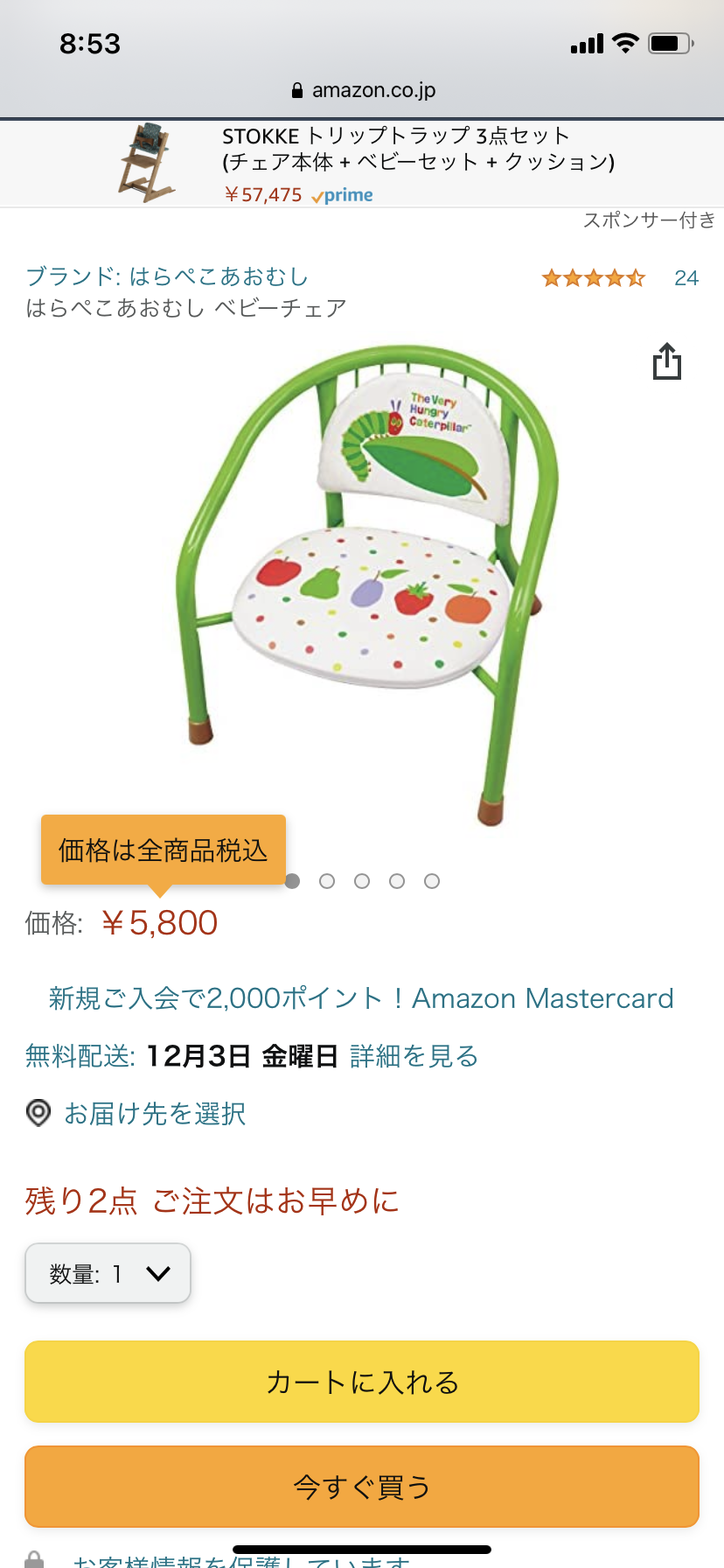The image size is (724, 1568).
Task: Open お届け先を選択 delivery address selector
Action: coord(155,1113)
